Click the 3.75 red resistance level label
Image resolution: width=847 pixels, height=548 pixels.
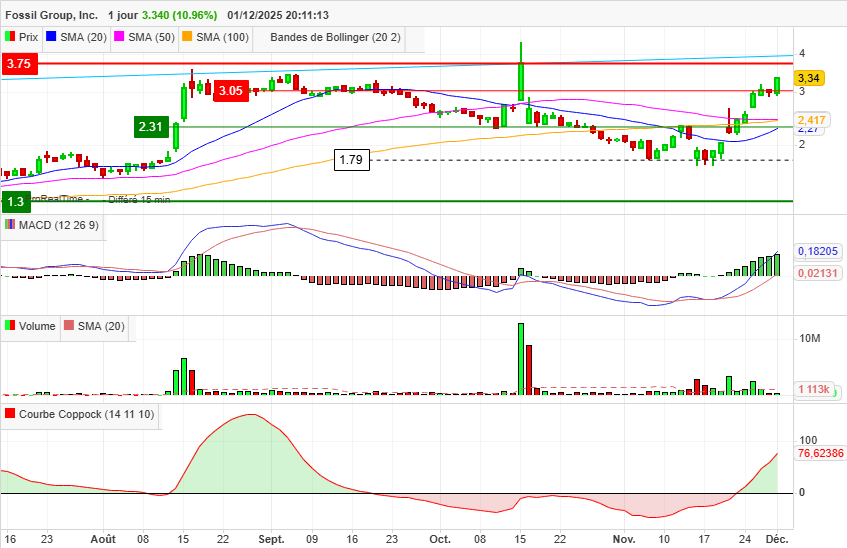tap(19, 63)
